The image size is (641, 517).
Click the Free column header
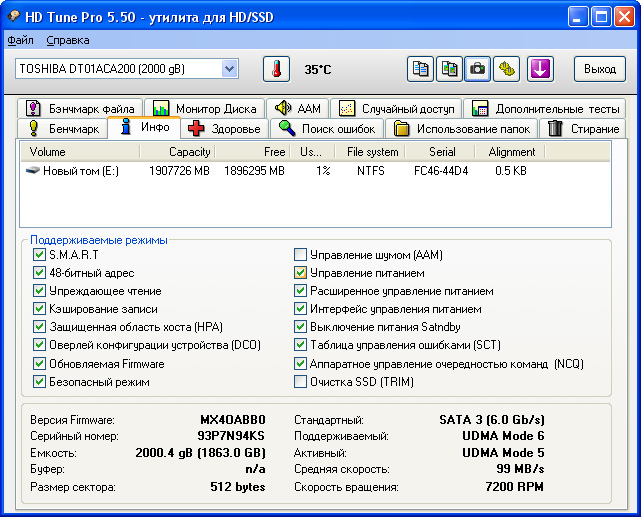[x=252, y=152]
